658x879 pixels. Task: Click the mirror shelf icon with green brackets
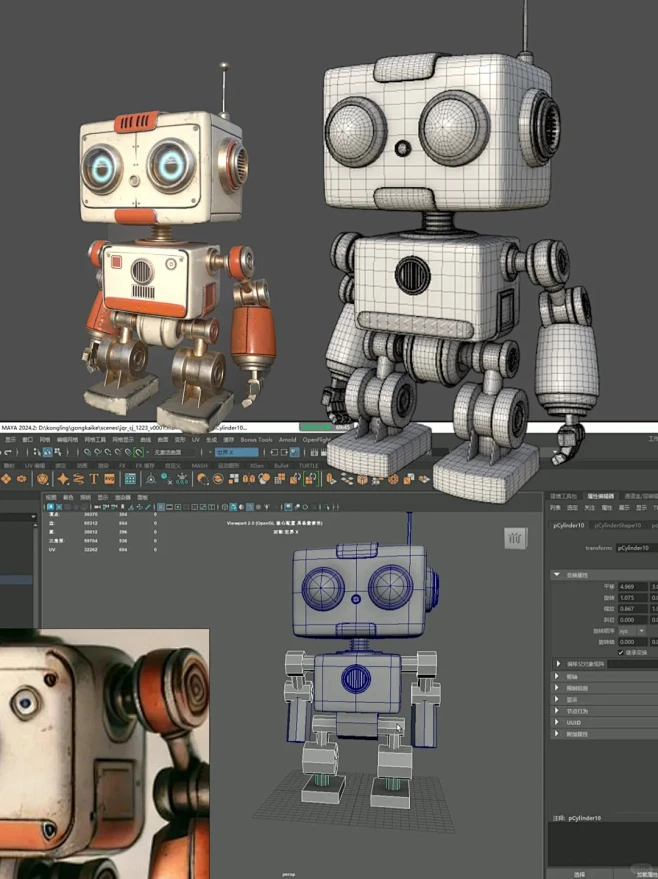point(310,479)
